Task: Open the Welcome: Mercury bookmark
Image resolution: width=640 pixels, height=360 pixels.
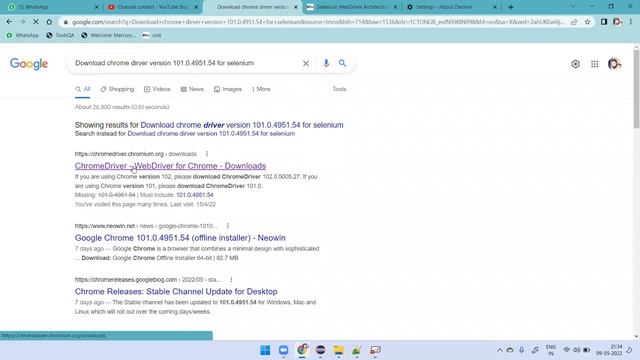Action: pyautogui.click(x=109, y=36)
